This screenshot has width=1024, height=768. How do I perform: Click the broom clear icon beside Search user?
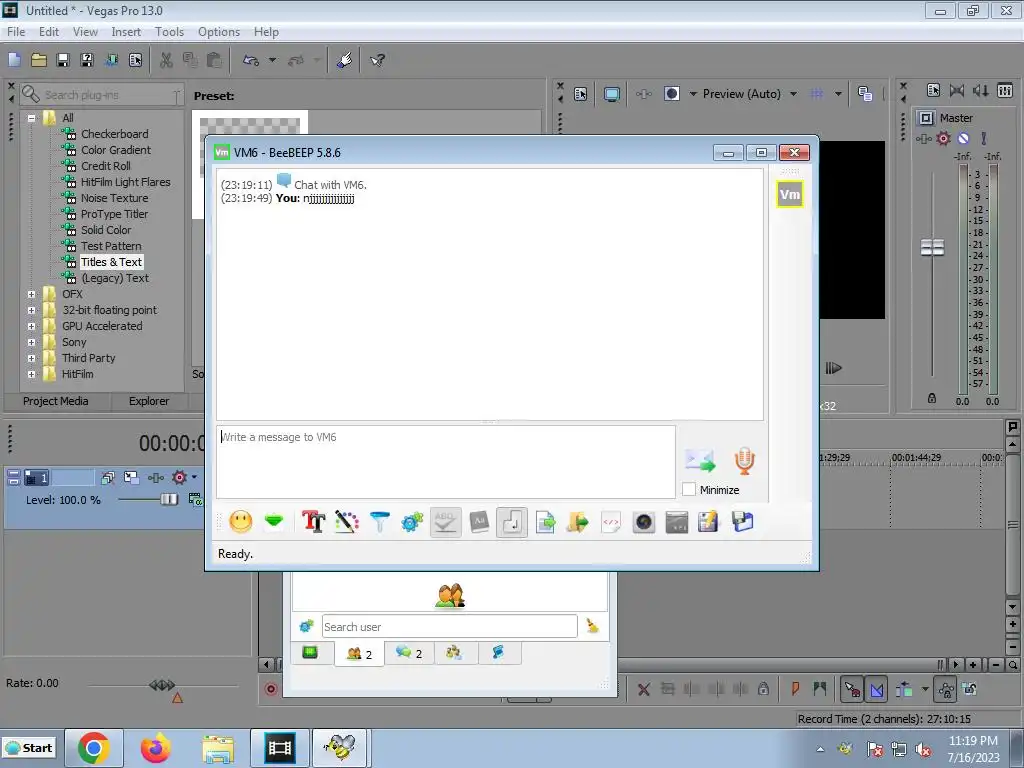coord(593,626)
